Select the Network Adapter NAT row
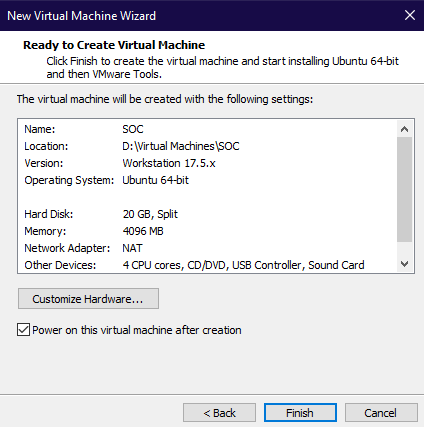This screenshot has height=427, width=424. [207, 248]
